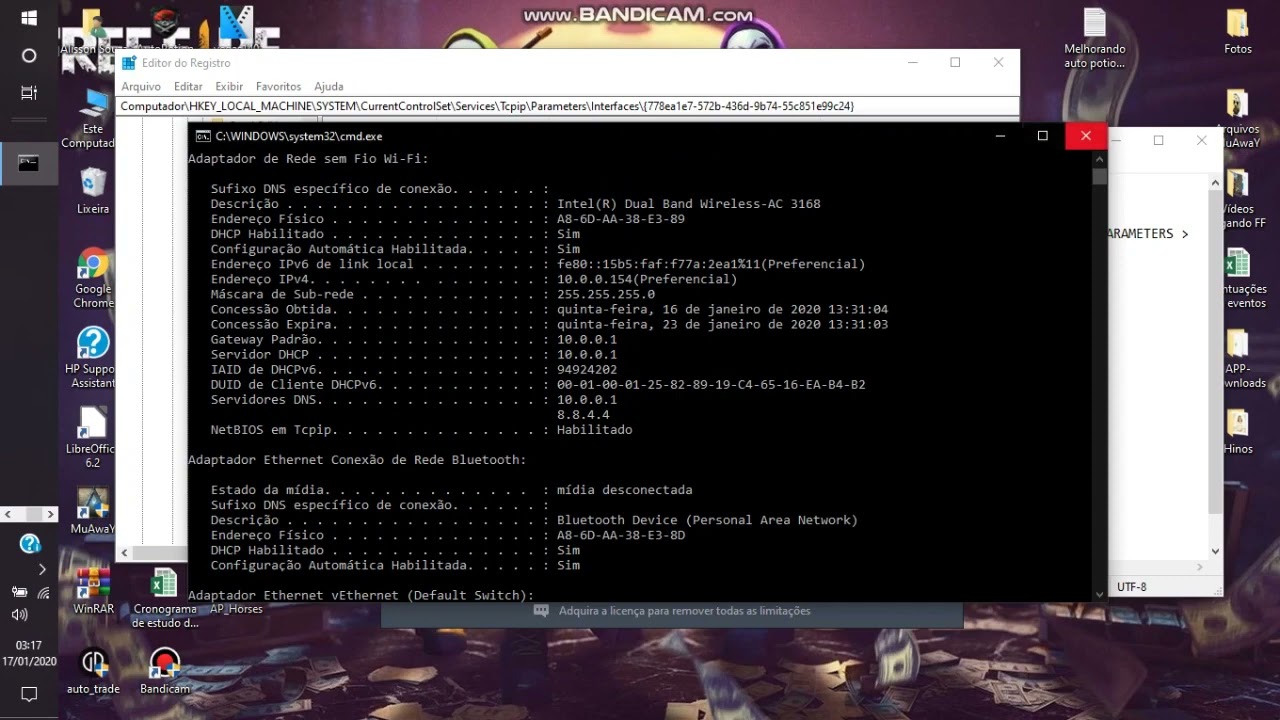This screenshot has width=1280, height=720.
Task: Click taskbar toolbar scroll right arrow
Action: (x=51, y=514)
